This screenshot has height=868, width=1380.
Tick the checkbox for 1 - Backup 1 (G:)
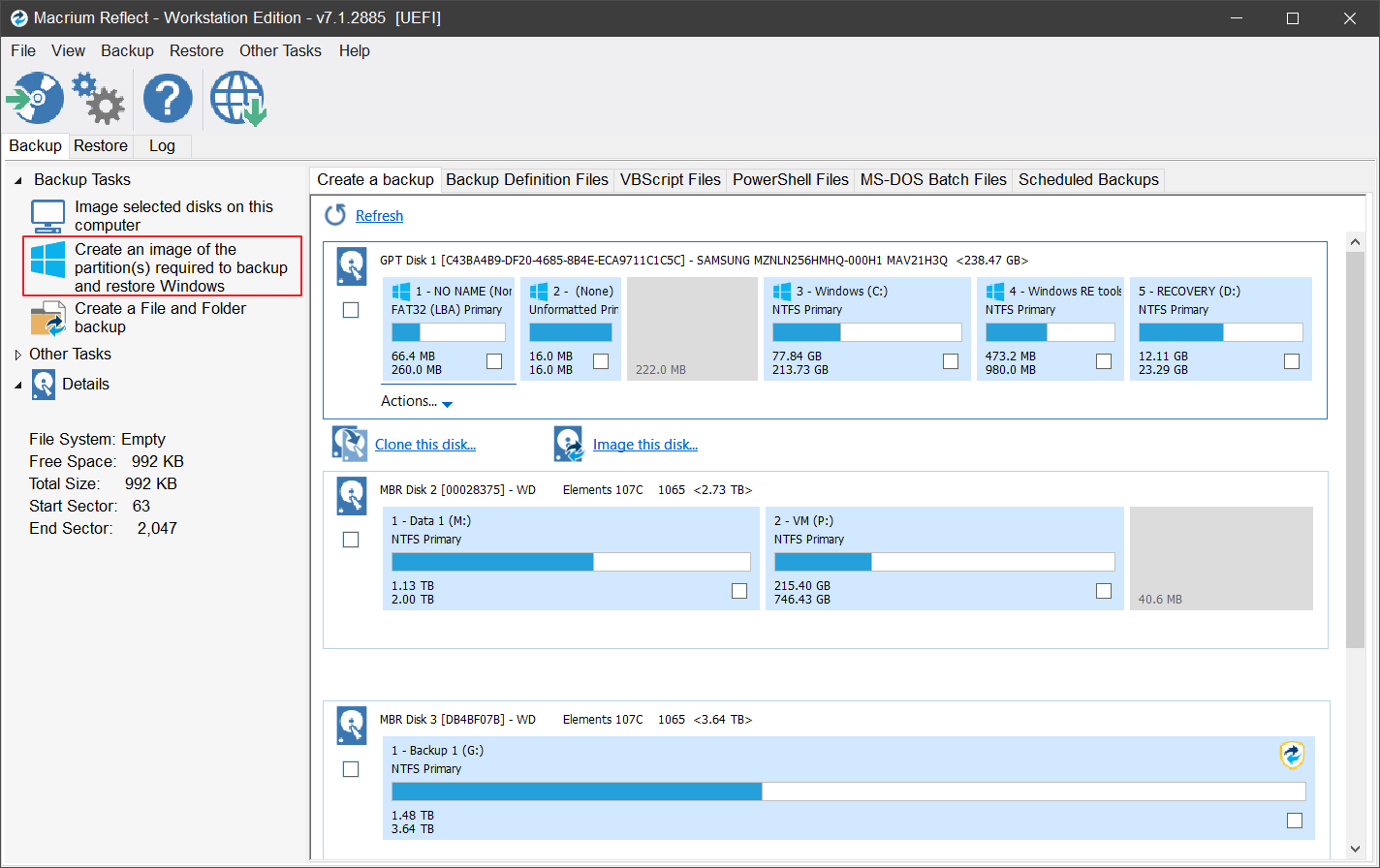point(1295,821)
